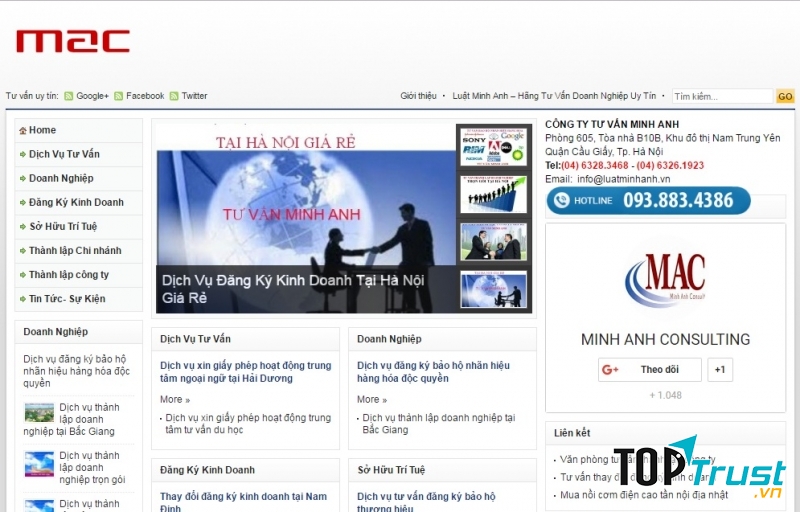
Task: Open center link thành lập doanh nghiệp Bắc Giang
Action: 439,424
